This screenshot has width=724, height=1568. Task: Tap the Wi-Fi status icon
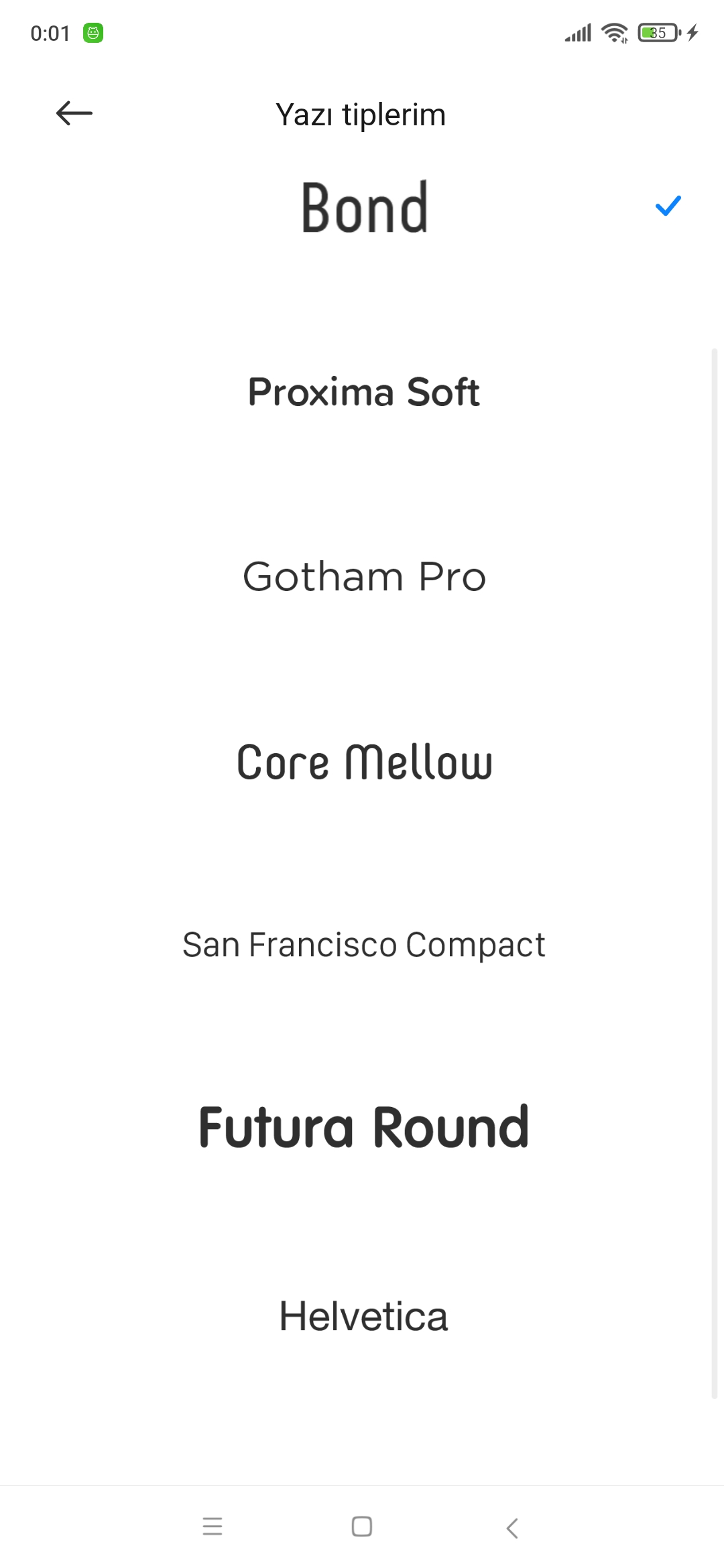pyautogui.click(x=614, y=32)
